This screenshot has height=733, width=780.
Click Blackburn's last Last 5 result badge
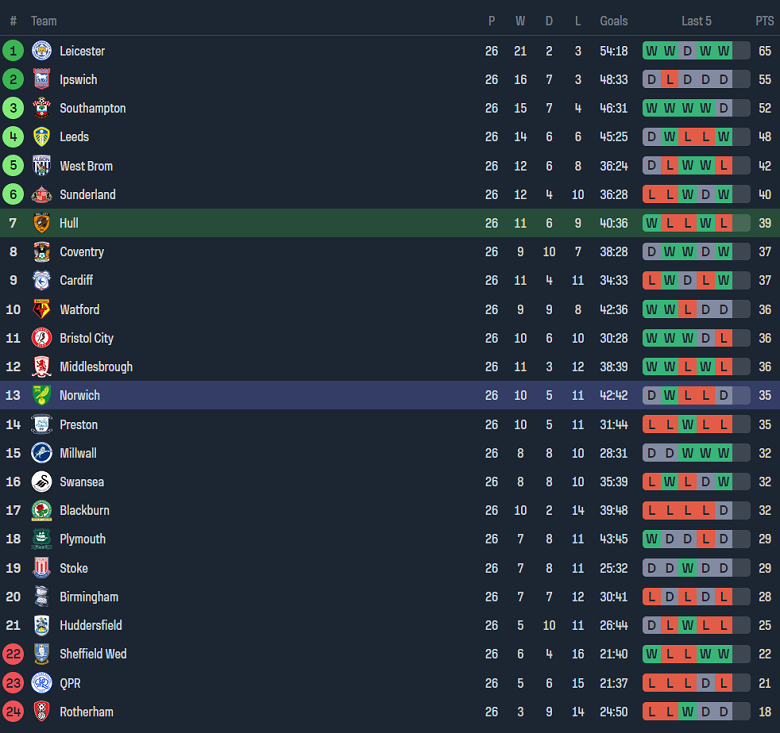(x=724, y=511)
